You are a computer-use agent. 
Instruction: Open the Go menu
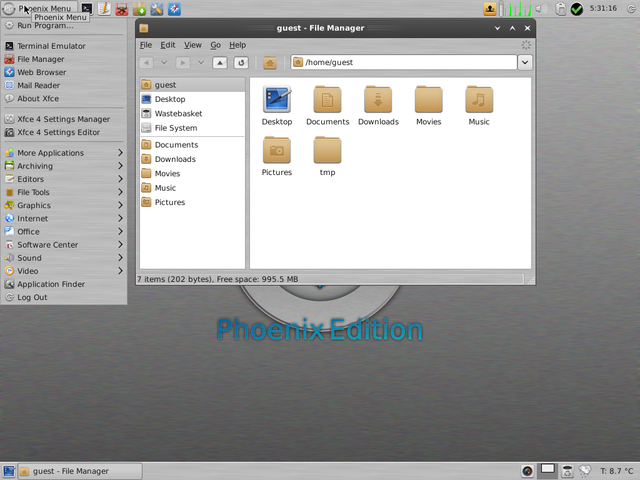[x=216, y=45]
